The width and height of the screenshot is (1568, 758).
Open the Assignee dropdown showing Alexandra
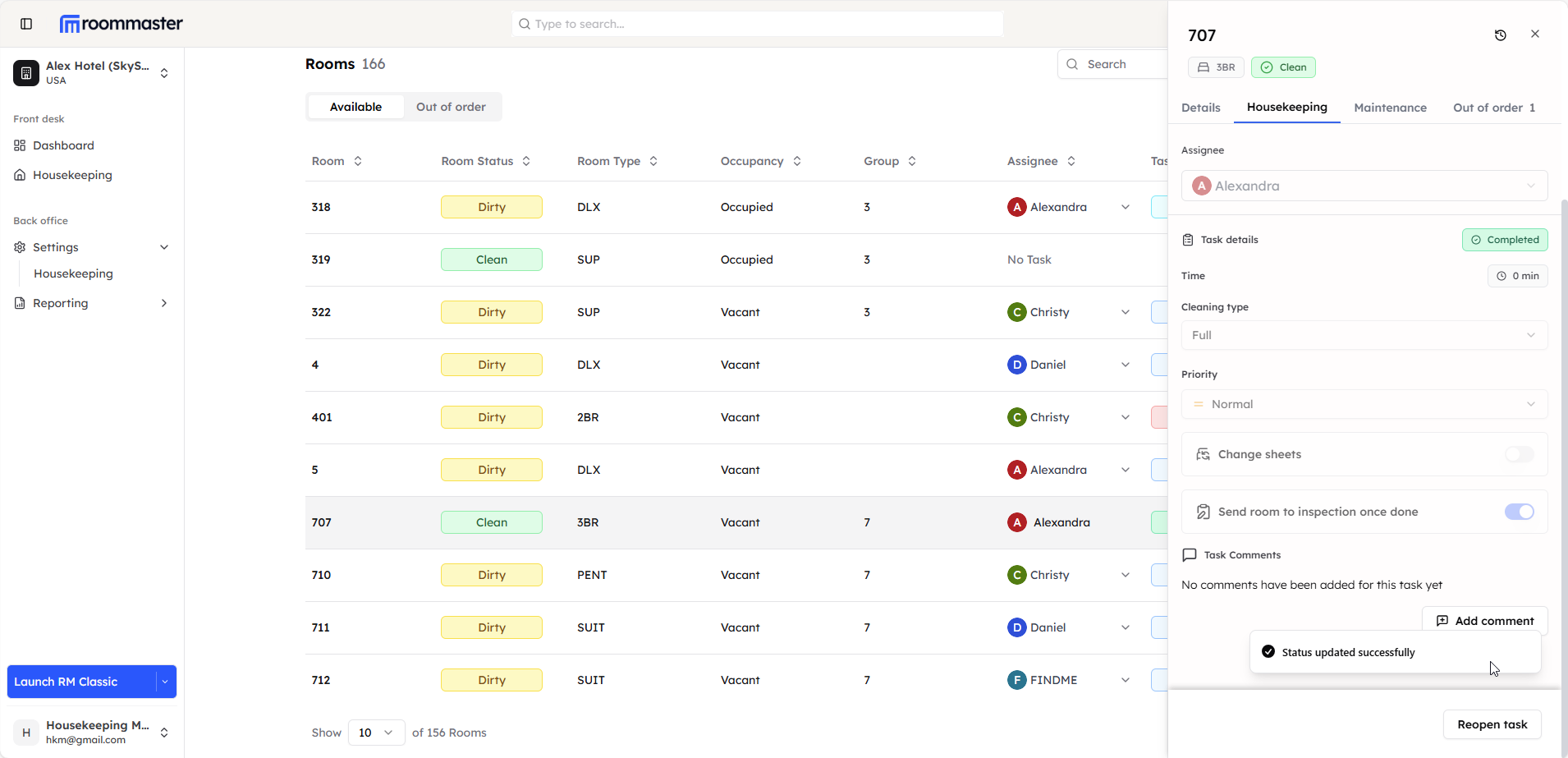[x=1364, y=186]
